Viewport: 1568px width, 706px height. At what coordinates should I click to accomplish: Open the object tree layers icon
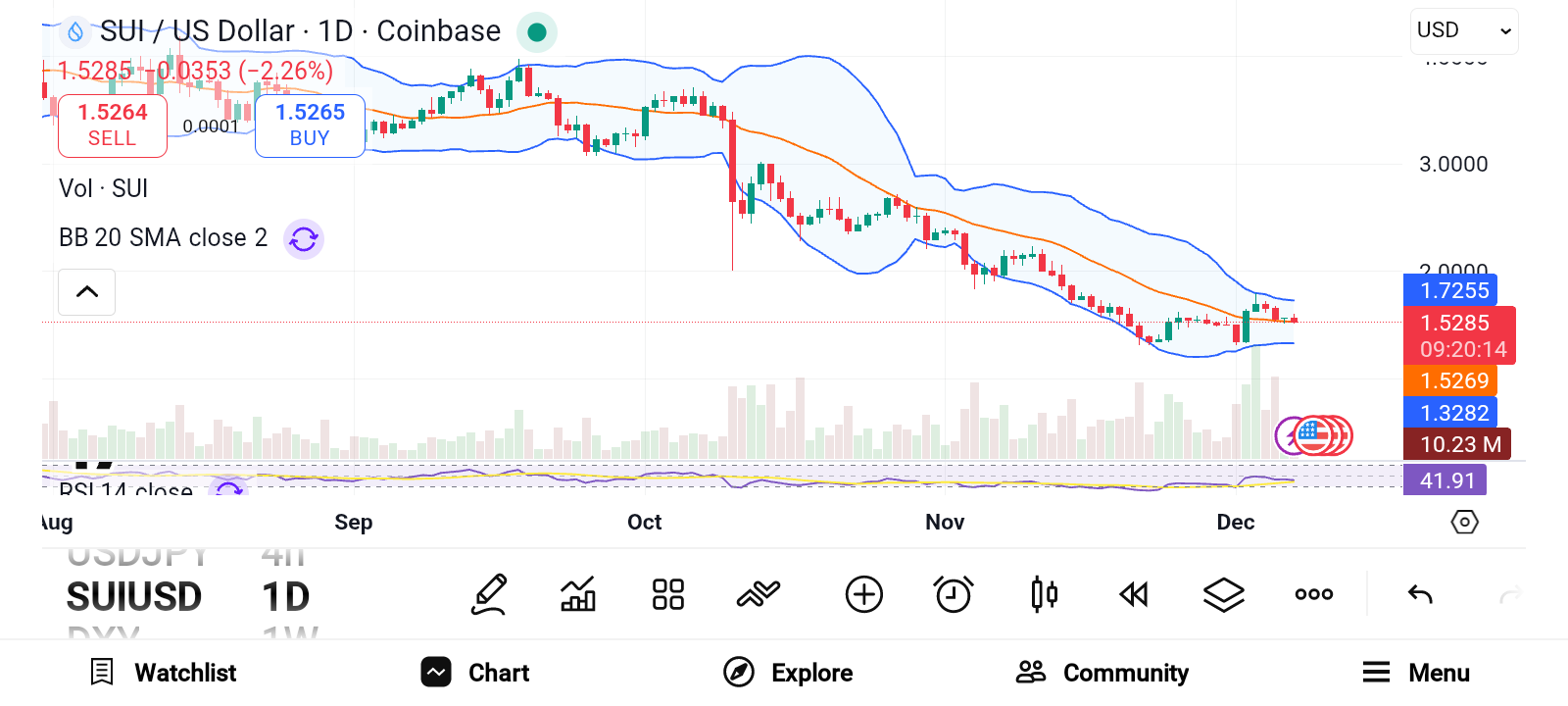(1223, 594)
